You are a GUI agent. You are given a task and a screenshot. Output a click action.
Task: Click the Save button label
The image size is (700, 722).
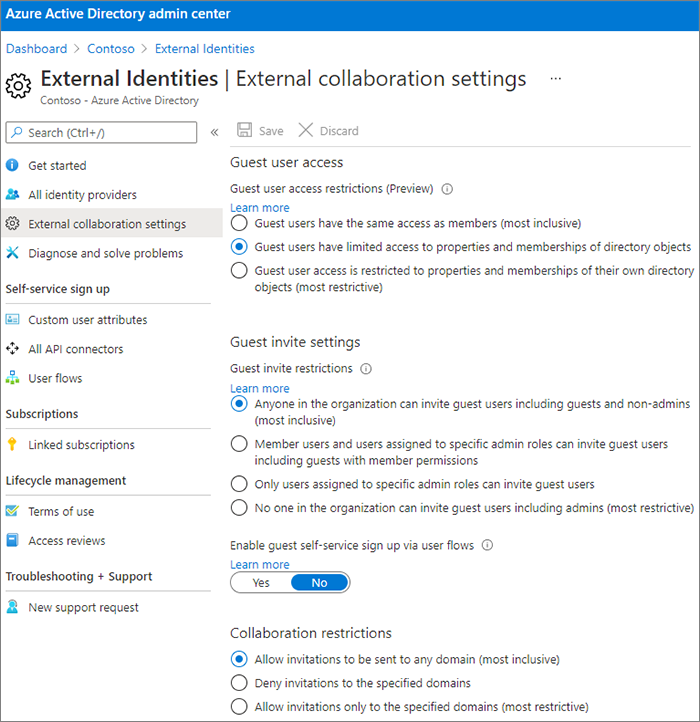coord(271,131)
